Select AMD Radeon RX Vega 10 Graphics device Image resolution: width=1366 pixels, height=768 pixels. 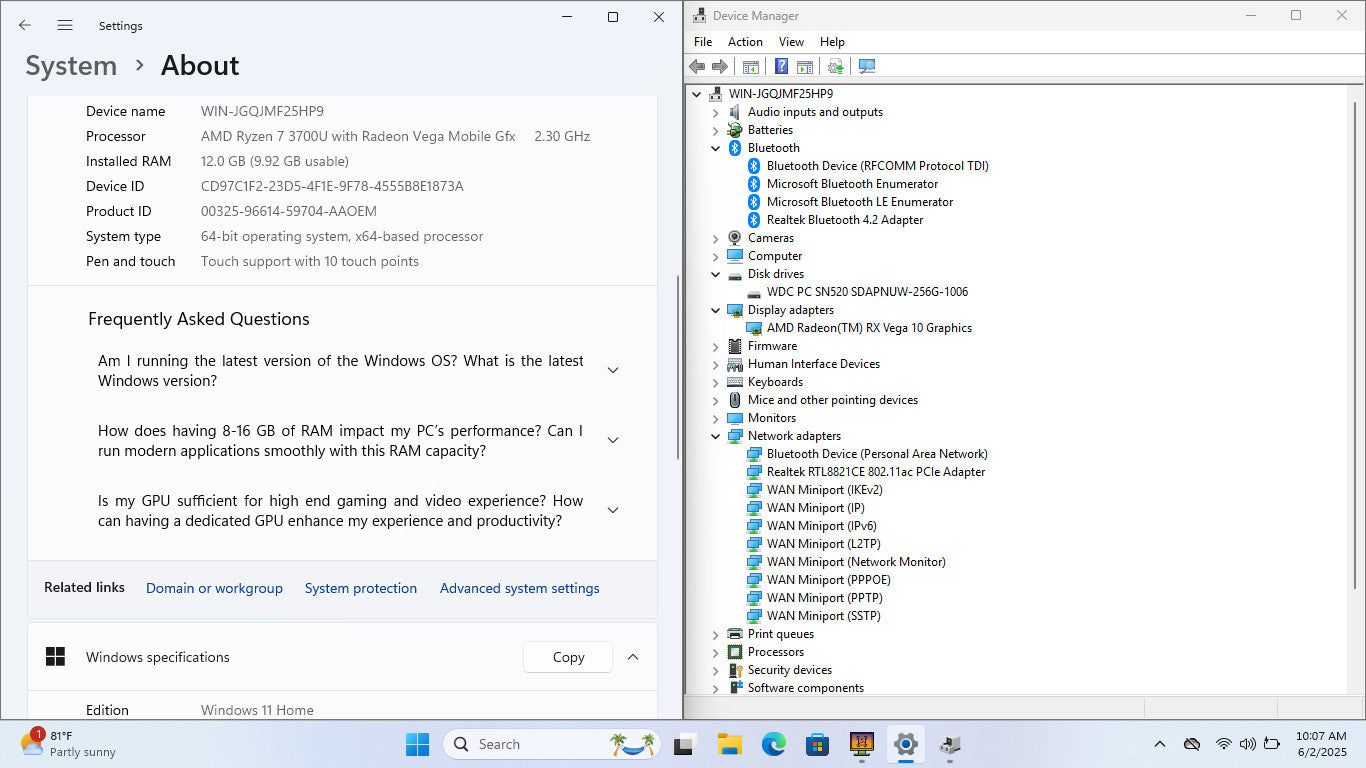(x=868, y=328)
